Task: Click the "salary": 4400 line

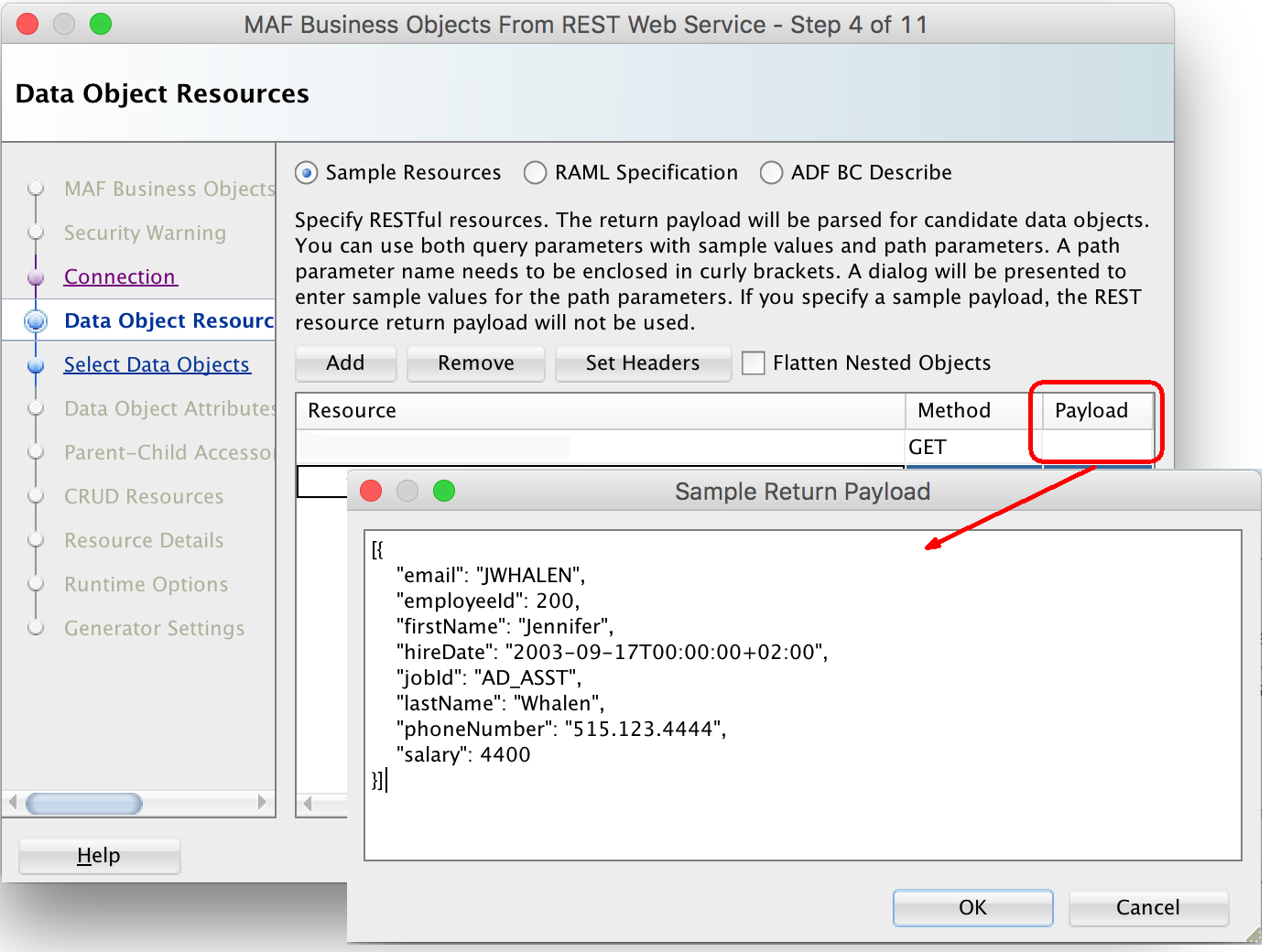Action: 463,754
